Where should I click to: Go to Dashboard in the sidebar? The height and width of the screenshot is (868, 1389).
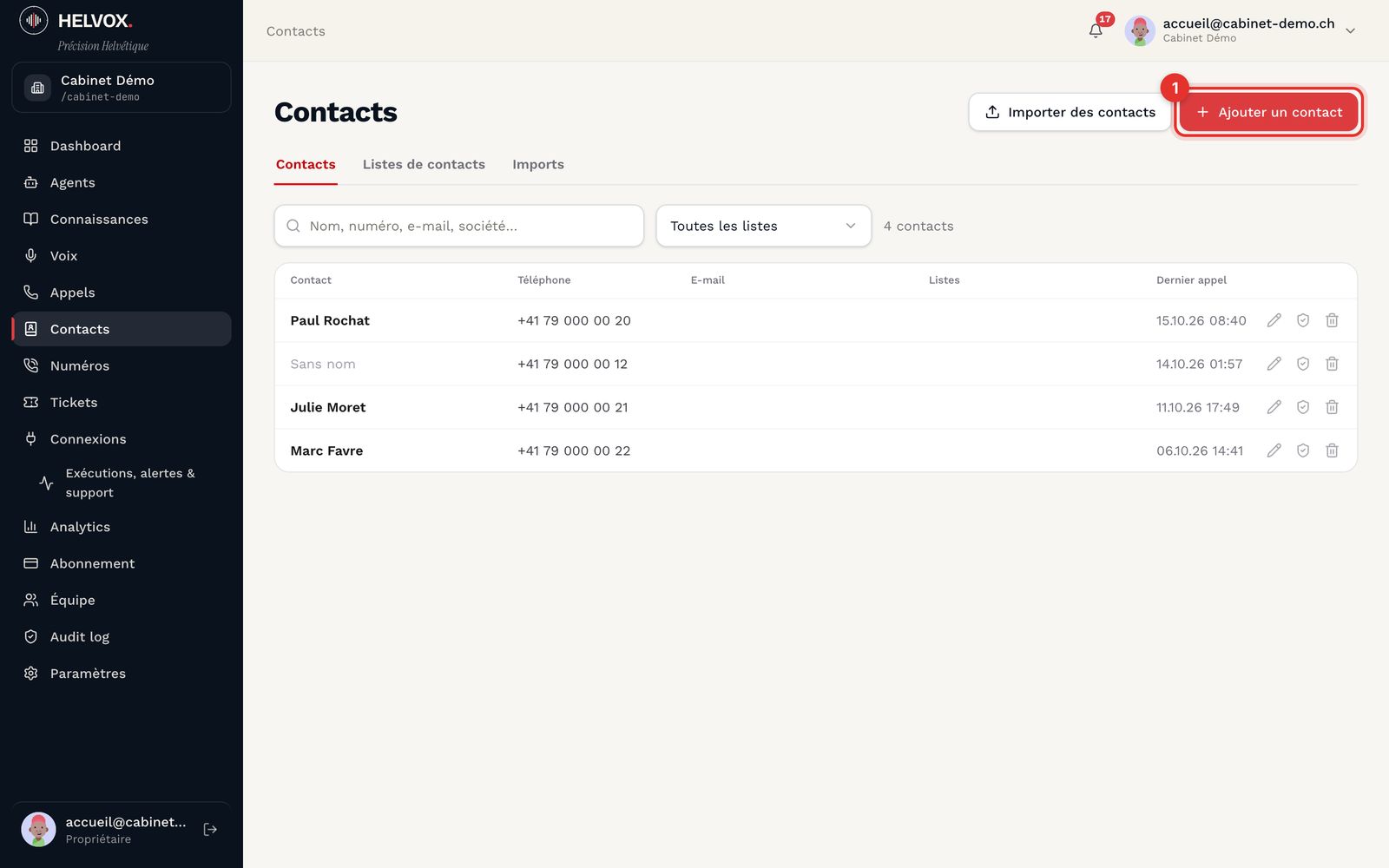click(x=122, y=146)
